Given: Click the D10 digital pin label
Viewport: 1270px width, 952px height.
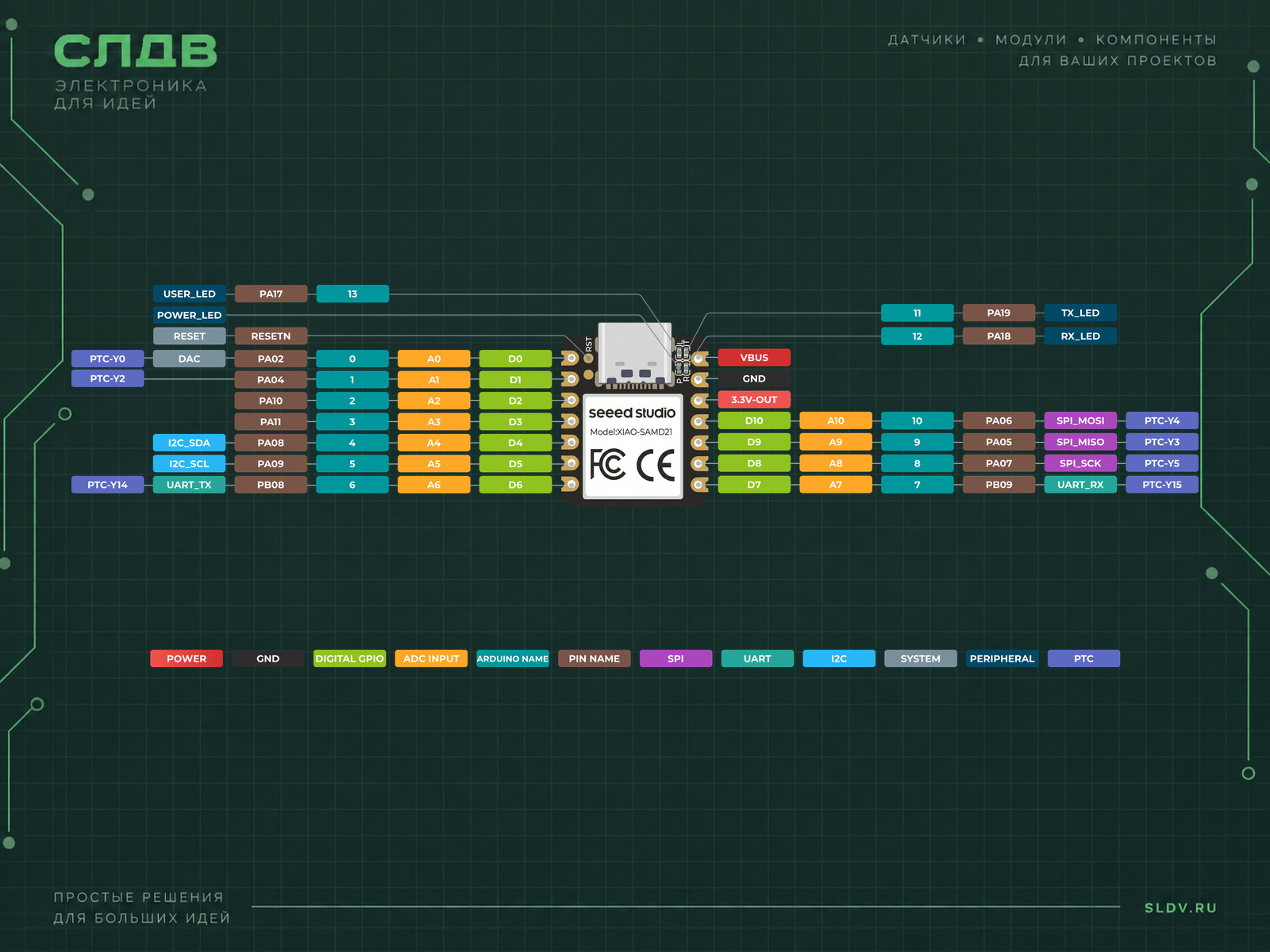Looking at the screenshot, I should tap(754, 420).
